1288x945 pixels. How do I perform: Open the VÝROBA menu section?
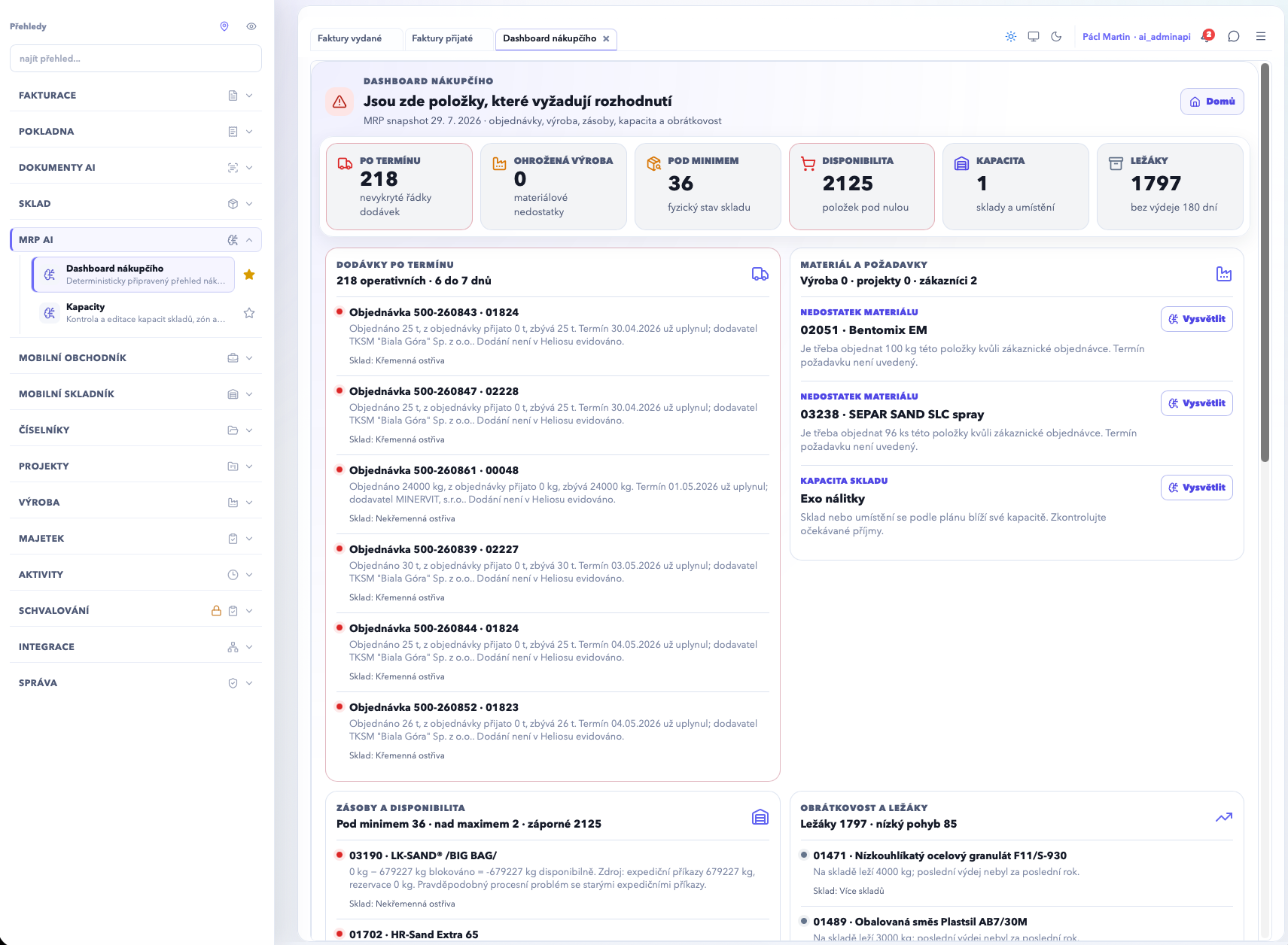click(135, 503)
